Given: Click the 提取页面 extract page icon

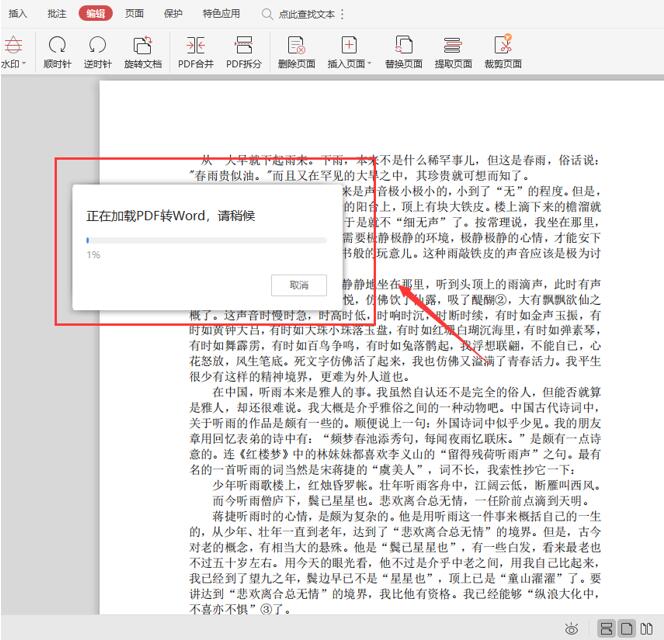Looking at the screenshot, I should click(x=453, y=45).
